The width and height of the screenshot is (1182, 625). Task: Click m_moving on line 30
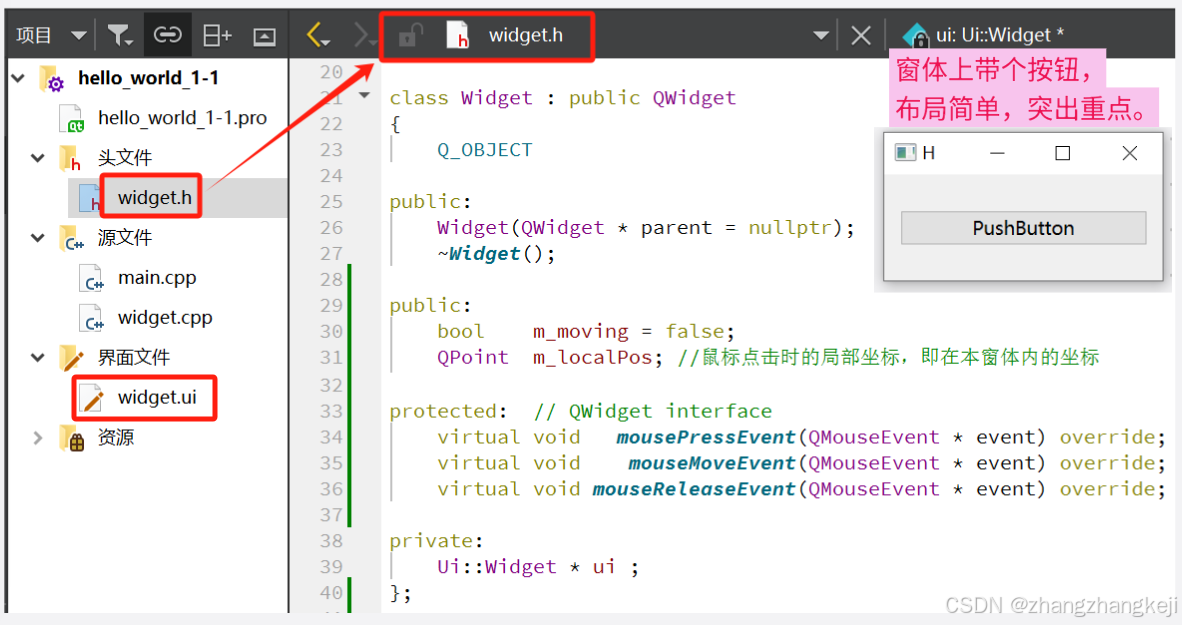580,332
